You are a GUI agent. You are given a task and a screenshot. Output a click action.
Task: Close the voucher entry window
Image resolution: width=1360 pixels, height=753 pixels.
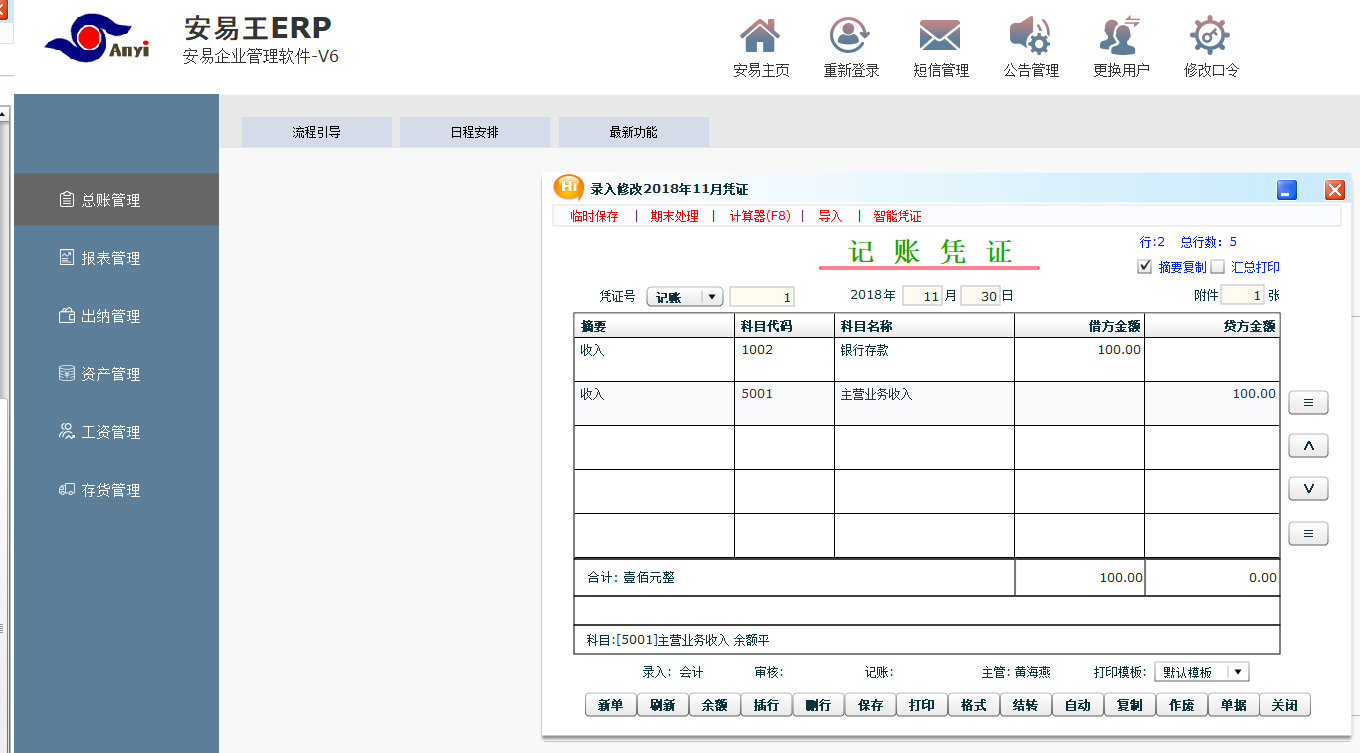[1335, 190]
